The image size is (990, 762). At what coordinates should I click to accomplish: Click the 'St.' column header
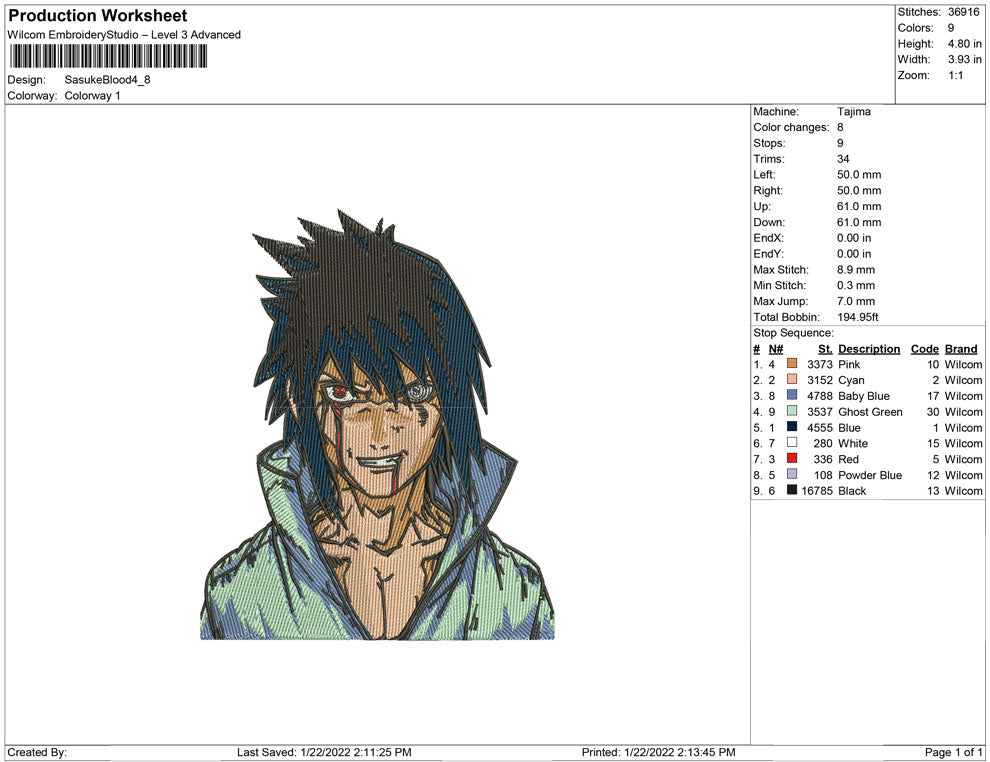(825, 349)
